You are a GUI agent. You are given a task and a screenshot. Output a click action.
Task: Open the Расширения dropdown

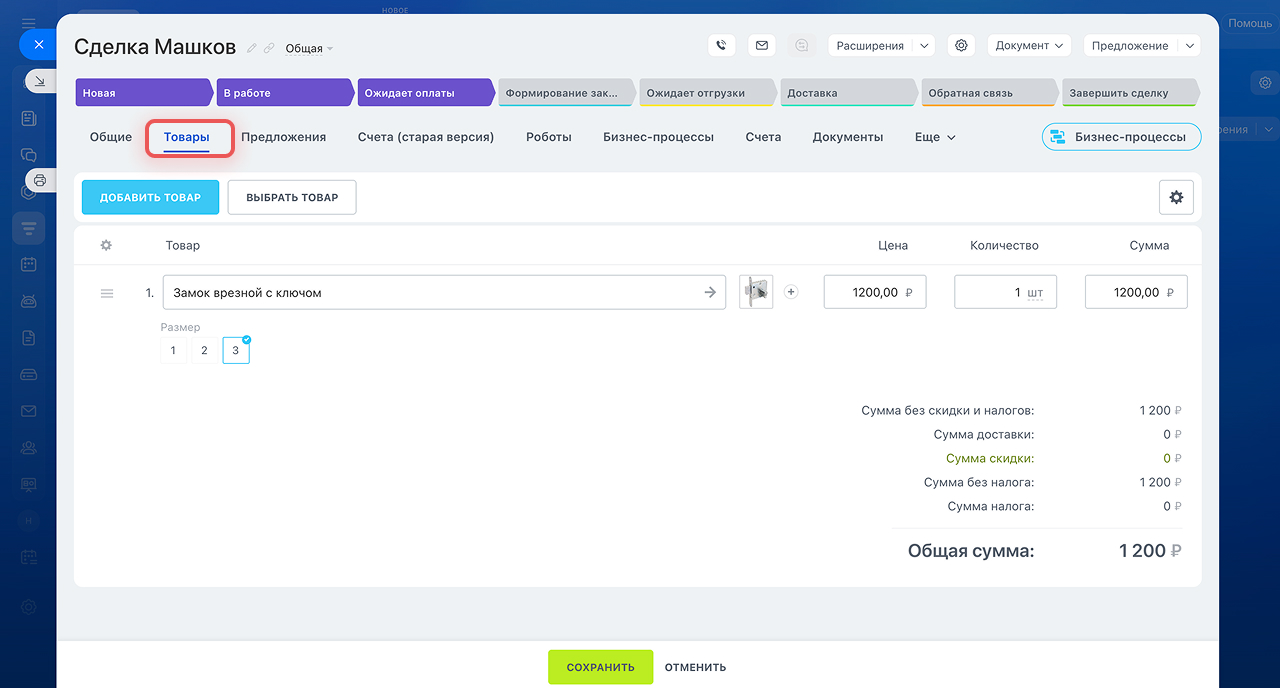(880, 45)
